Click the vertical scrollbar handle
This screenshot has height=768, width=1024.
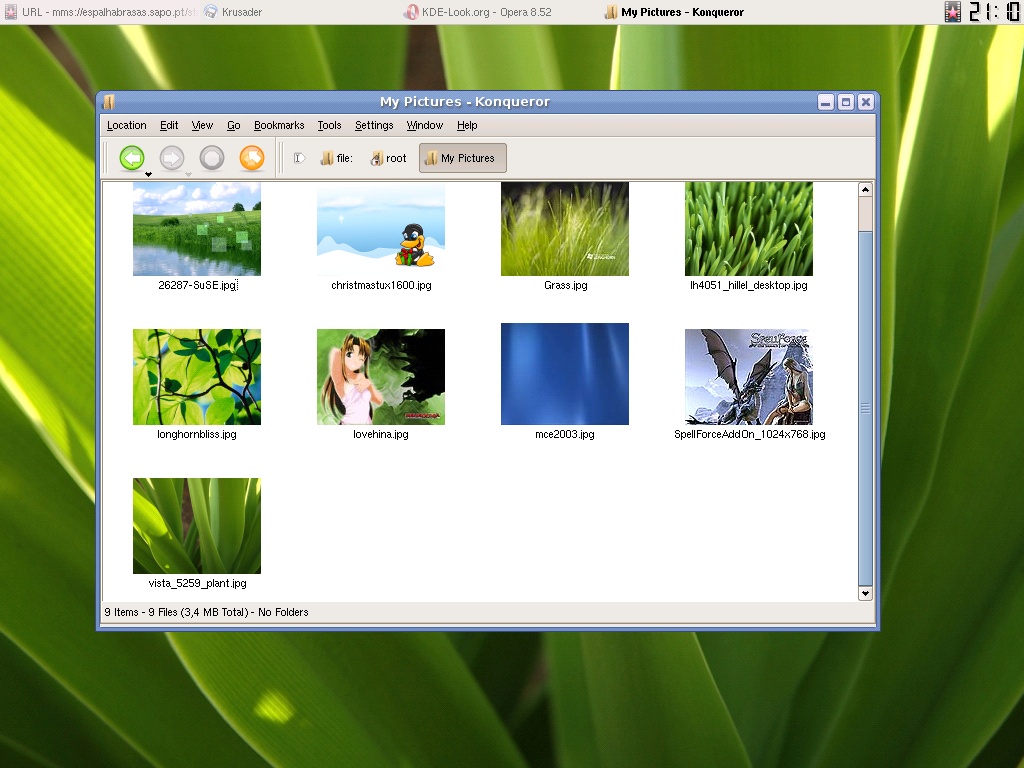(x=865, y=408)
